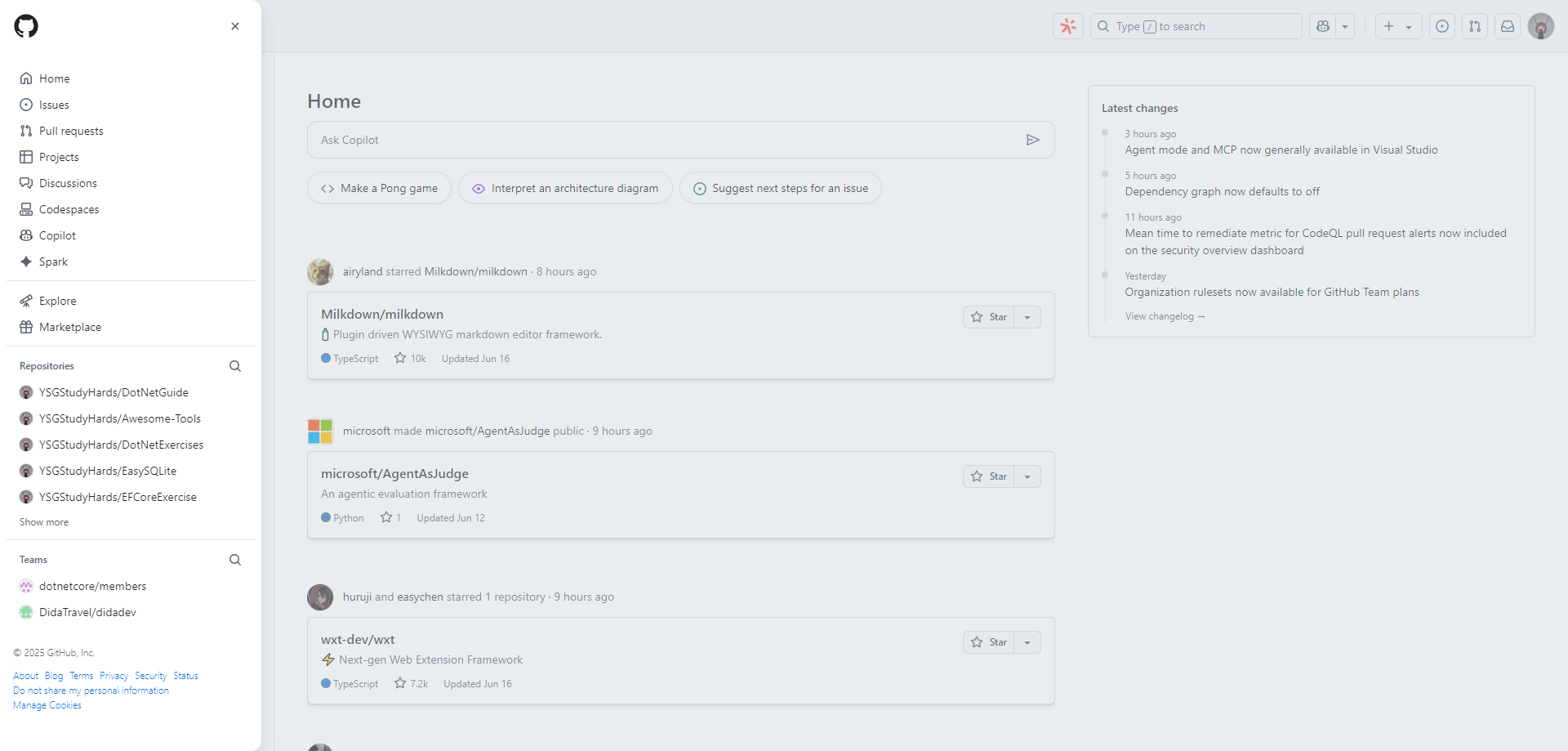Screen dimensions: 1568x751
Task: Open Copilot chat icon in header
Action: point(1323,26)
